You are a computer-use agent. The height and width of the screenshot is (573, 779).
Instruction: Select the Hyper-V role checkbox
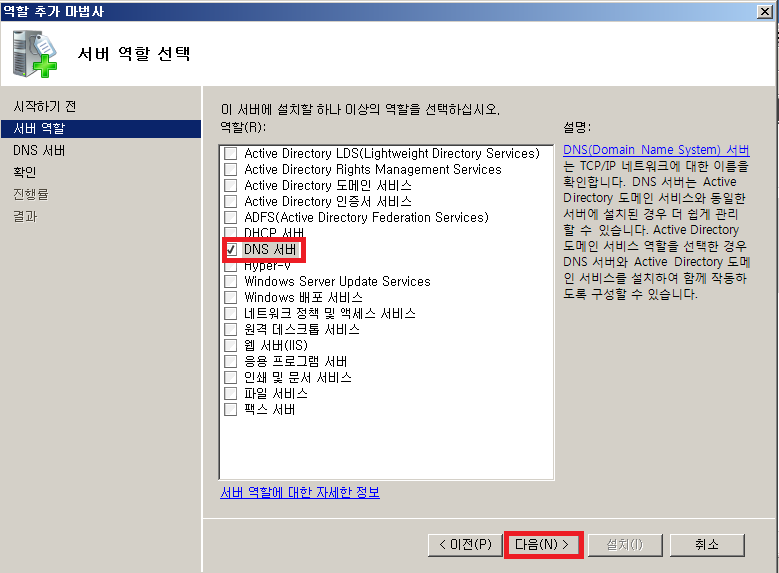tap(231, 266)
